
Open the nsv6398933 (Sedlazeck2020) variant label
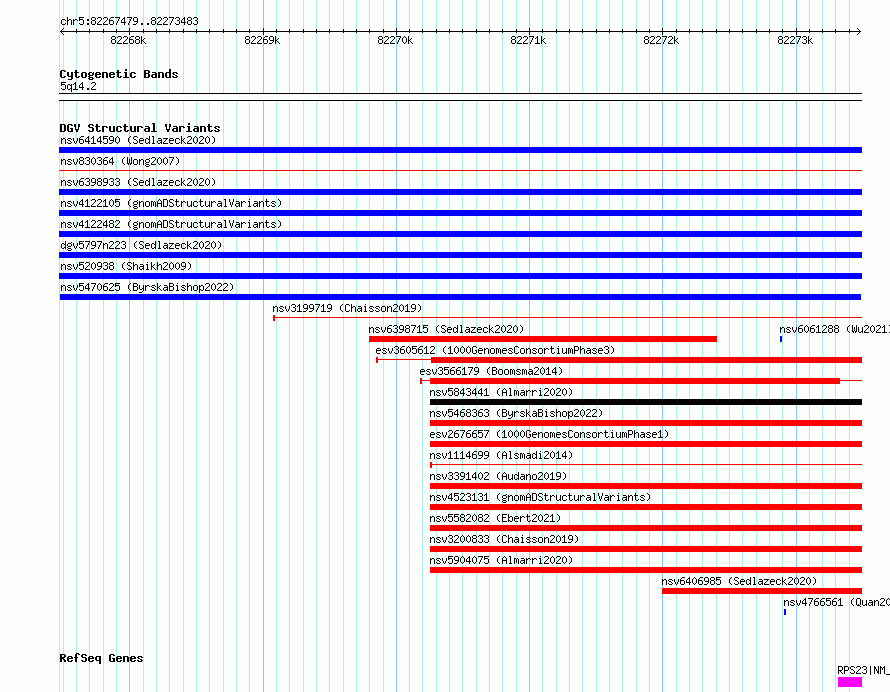[x=138, y=182]
